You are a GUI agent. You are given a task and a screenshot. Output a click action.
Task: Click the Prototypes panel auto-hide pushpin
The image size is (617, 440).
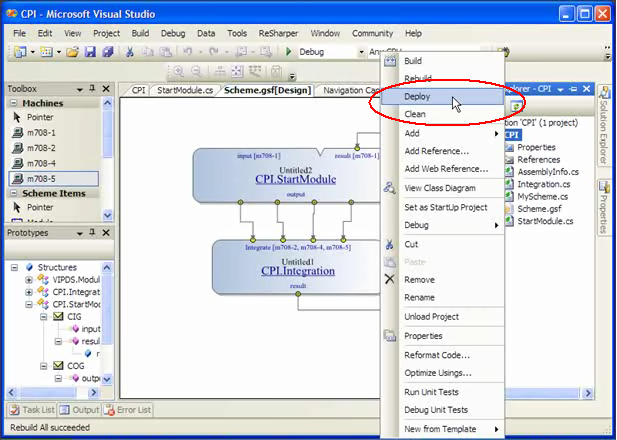92,233
